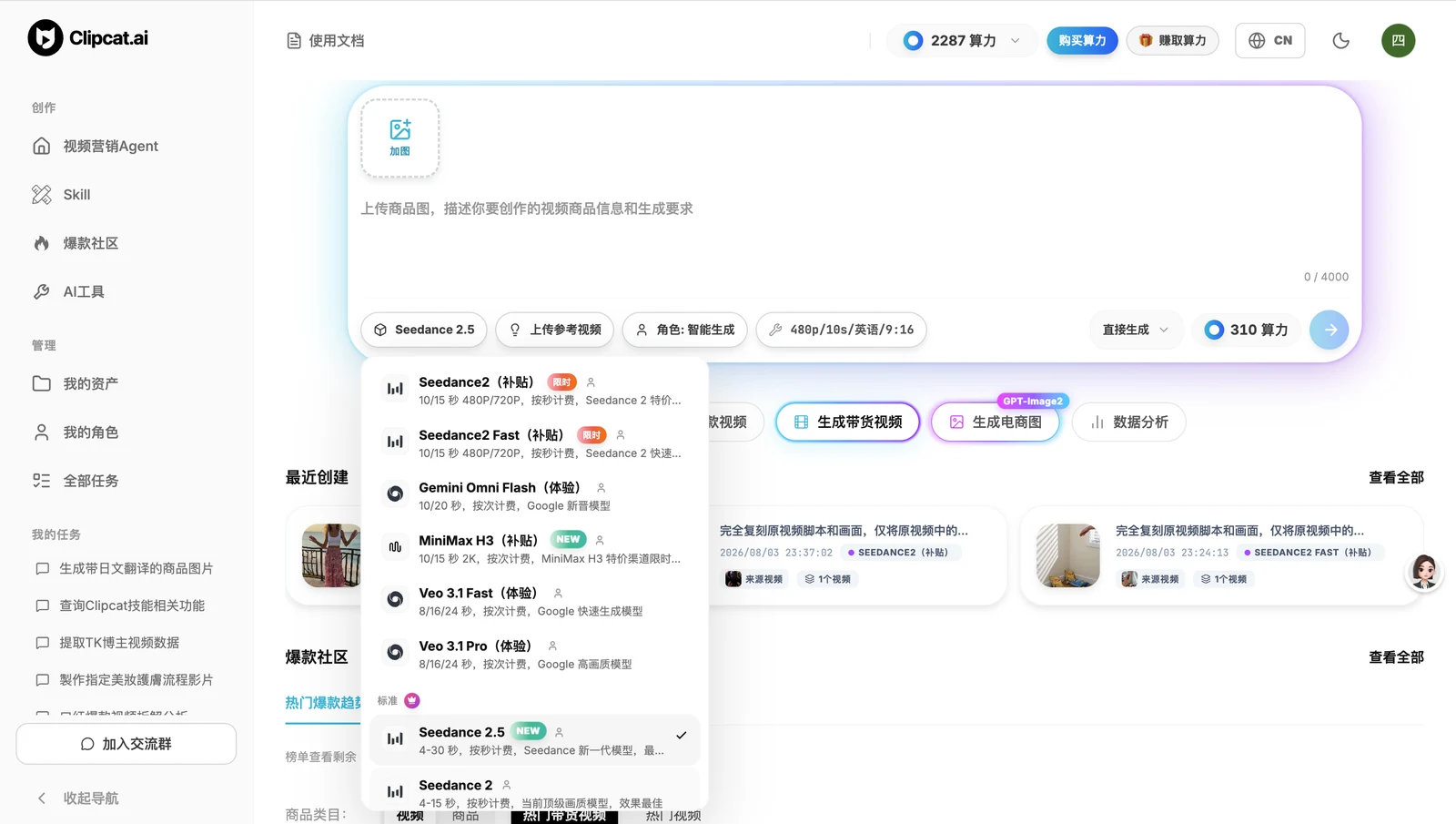The image size is (1456, 824).
Task: Click the blue arrow submit button
Action: (x=1330, y=330)
